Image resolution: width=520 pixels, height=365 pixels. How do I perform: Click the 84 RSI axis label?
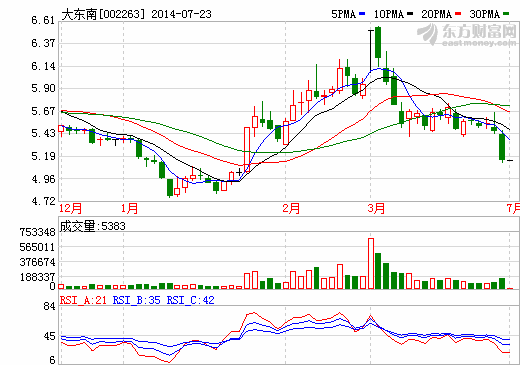[49, 306]
